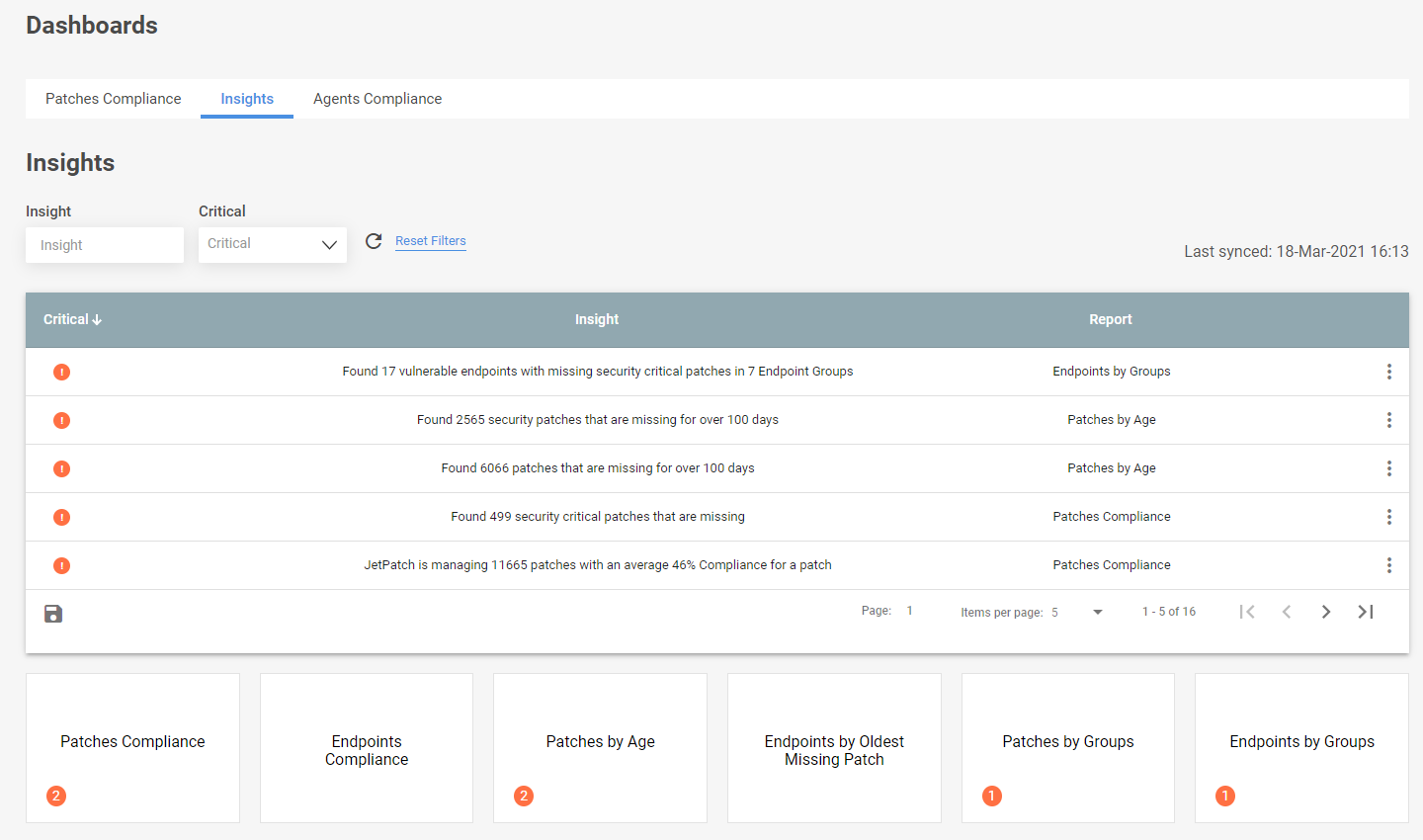This screenshot has width=1423, height=840.
Task: Go to the next page of insights
Action: pos(1326,612)
